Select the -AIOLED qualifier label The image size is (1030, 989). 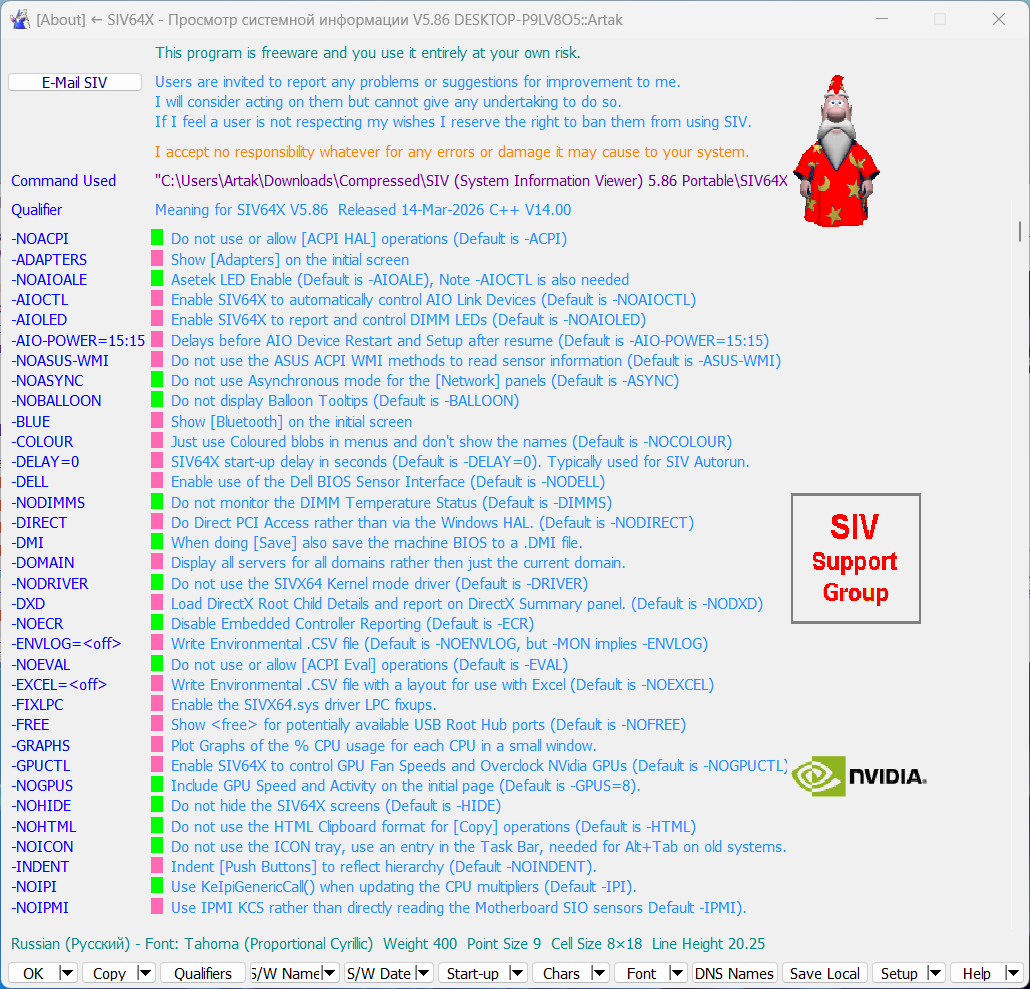(39, 320)
